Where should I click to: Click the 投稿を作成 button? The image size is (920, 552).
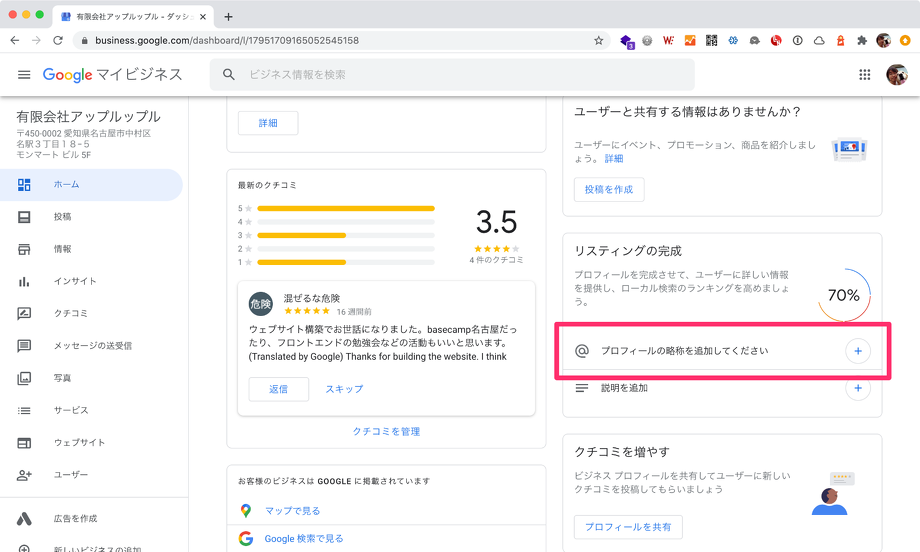point(608,190)
